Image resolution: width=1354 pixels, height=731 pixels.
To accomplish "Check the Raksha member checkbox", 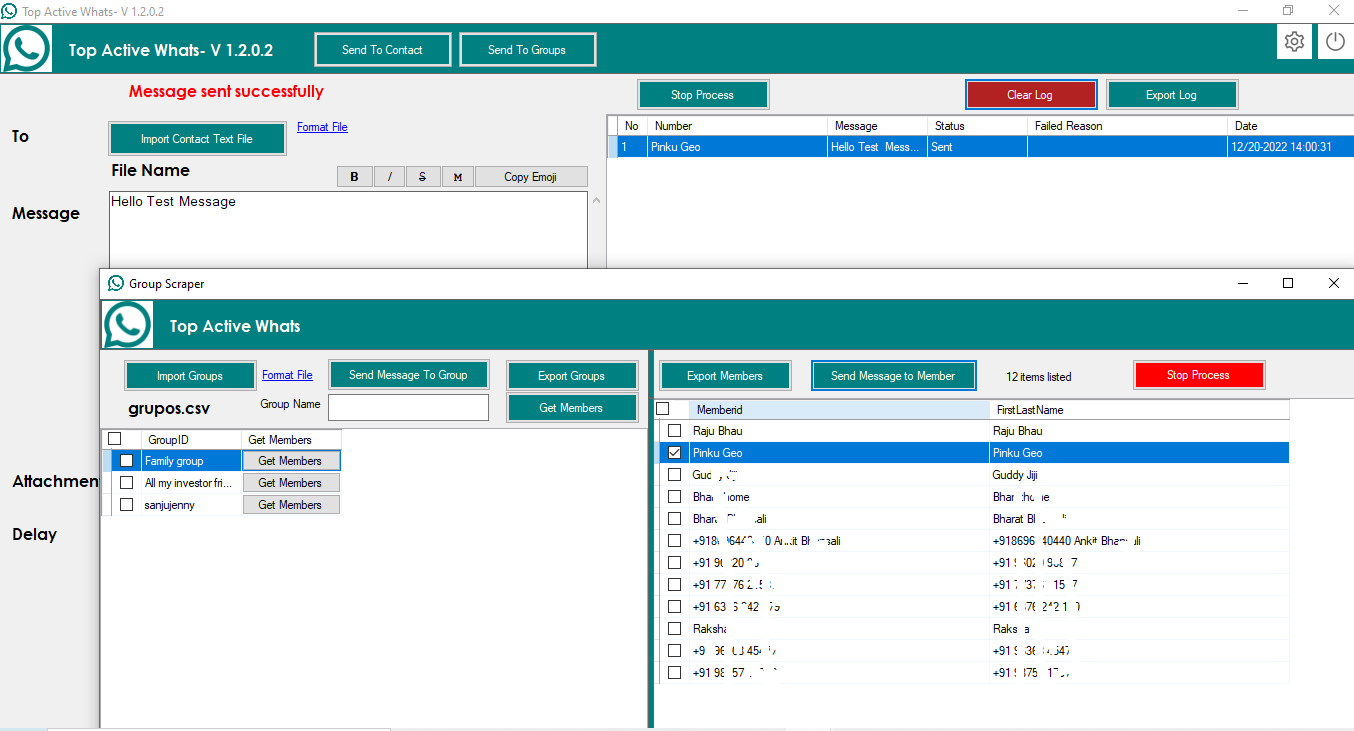I will (x=675, y=629).
